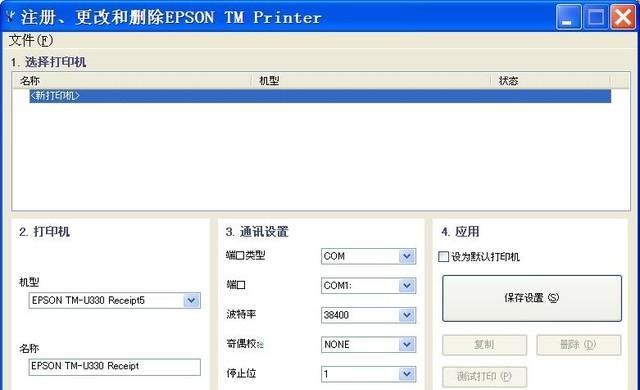This screenshot has width=640, height=390.
Task: Click the 名称 column header
Action: pyautogui.click(x=131, y=81)
